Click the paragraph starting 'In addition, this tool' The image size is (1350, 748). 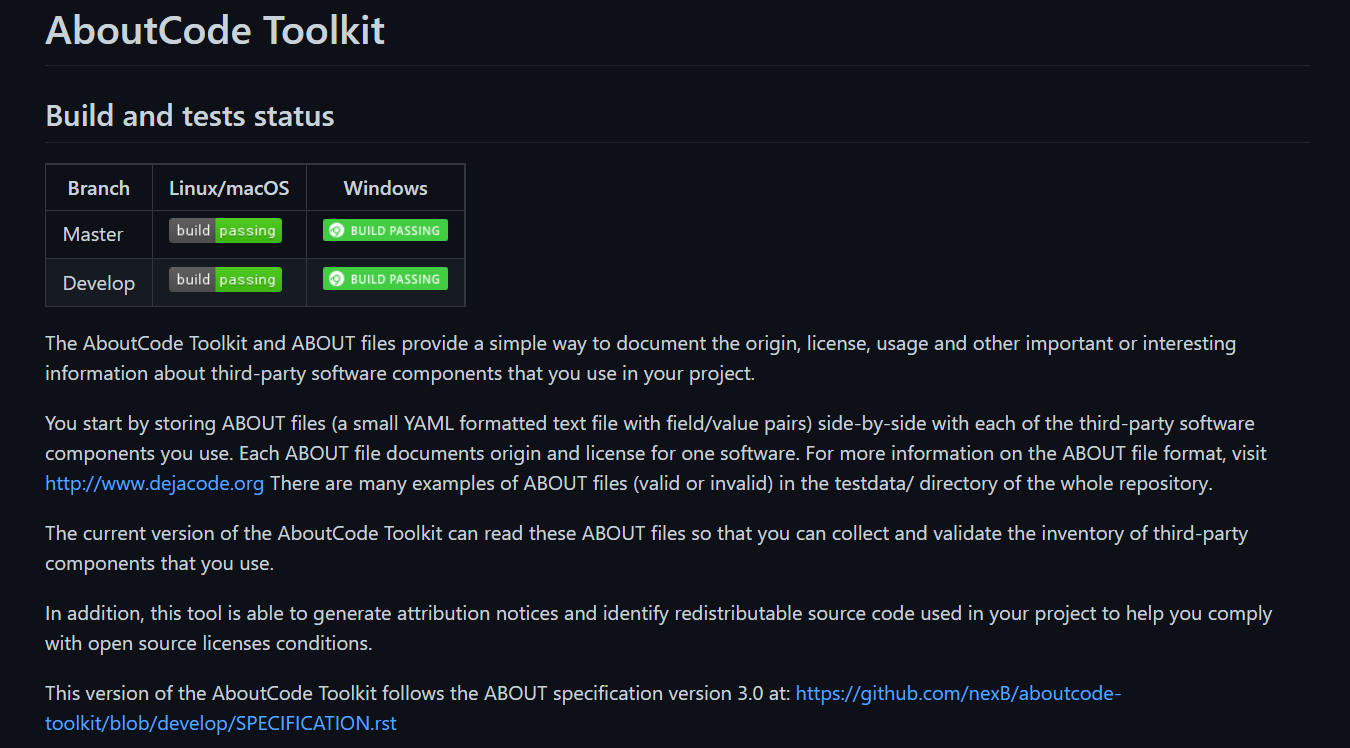[x=658, y=628]
